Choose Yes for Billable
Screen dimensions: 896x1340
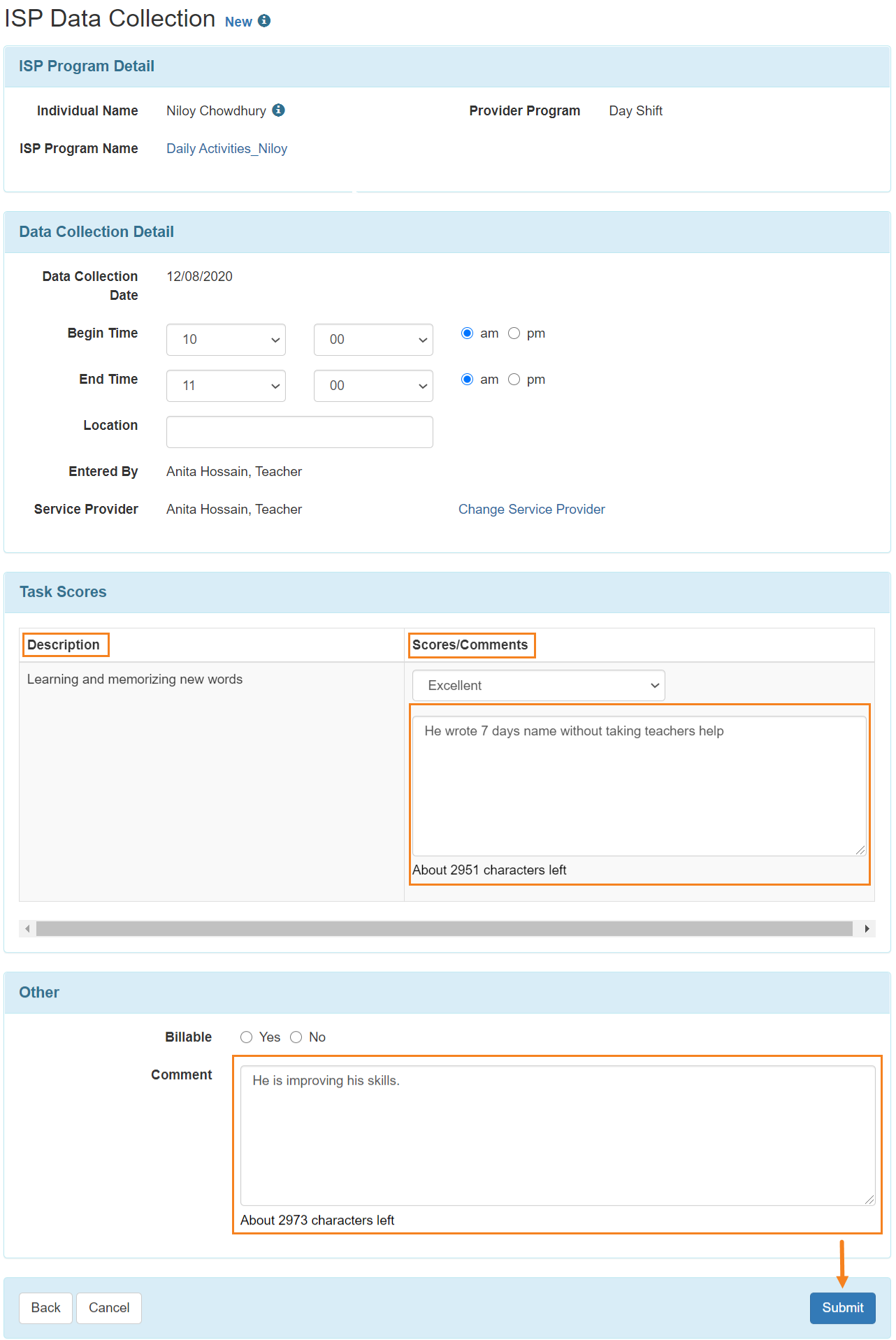pyautogui.click(x=246, y=1037)
